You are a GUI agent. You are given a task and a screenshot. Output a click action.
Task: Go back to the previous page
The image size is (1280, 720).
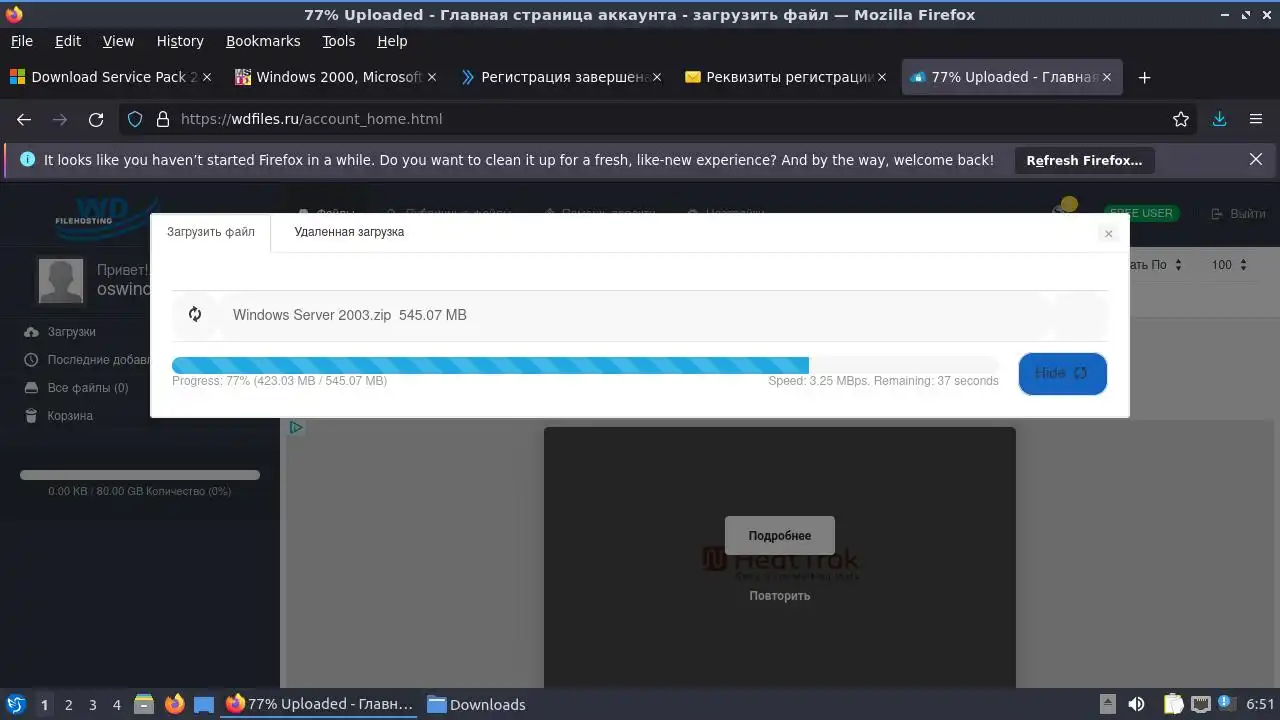[x=24, y=119]
